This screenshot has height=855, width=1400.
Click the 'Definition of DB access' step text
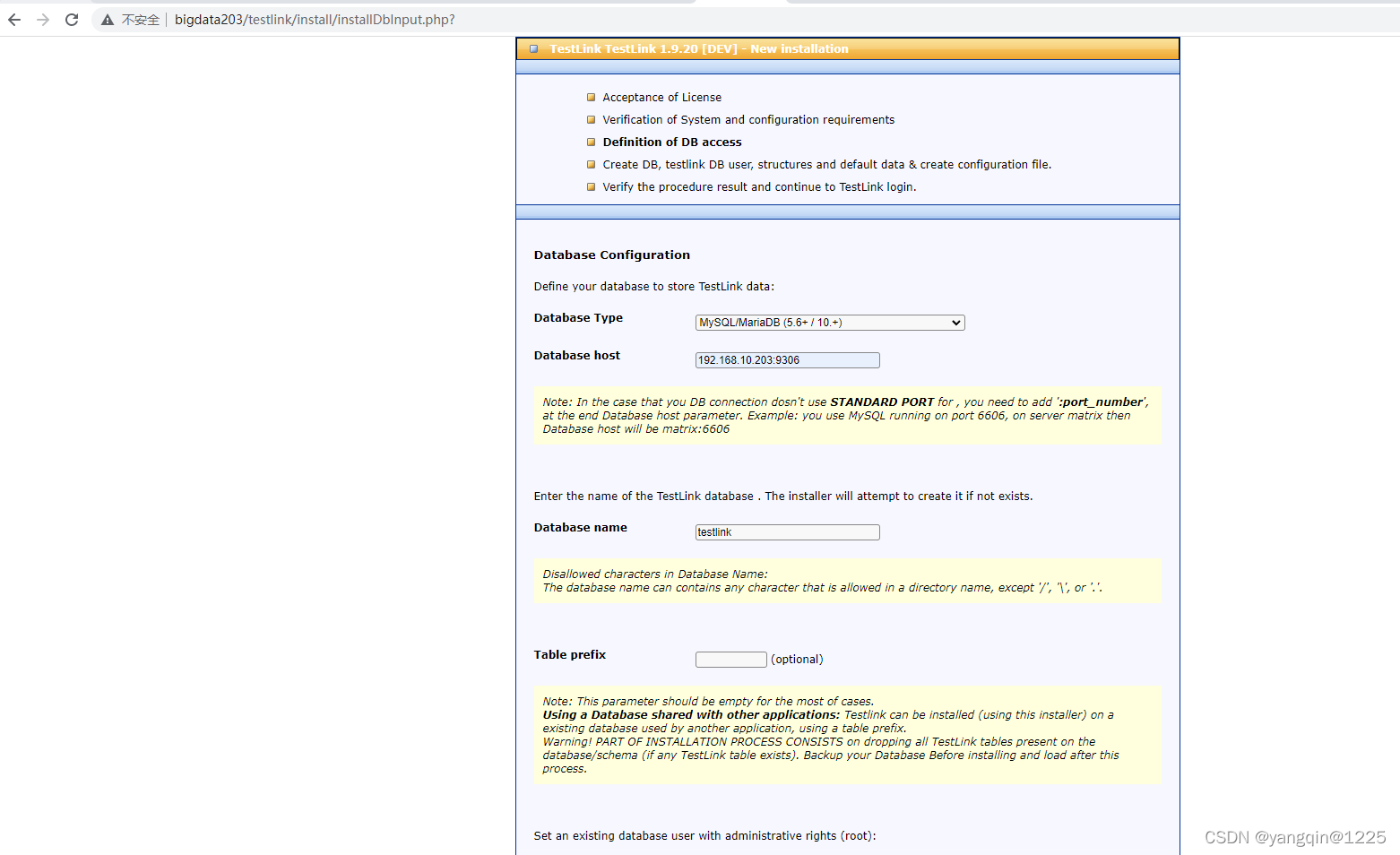[x=672, y=142]
